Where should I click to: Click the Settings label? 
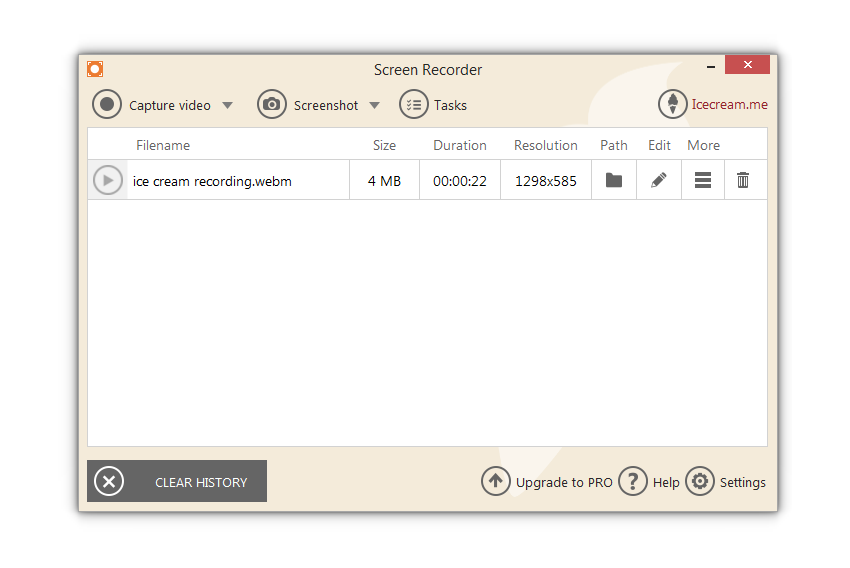pyautogui.click(x=743, y=482)
